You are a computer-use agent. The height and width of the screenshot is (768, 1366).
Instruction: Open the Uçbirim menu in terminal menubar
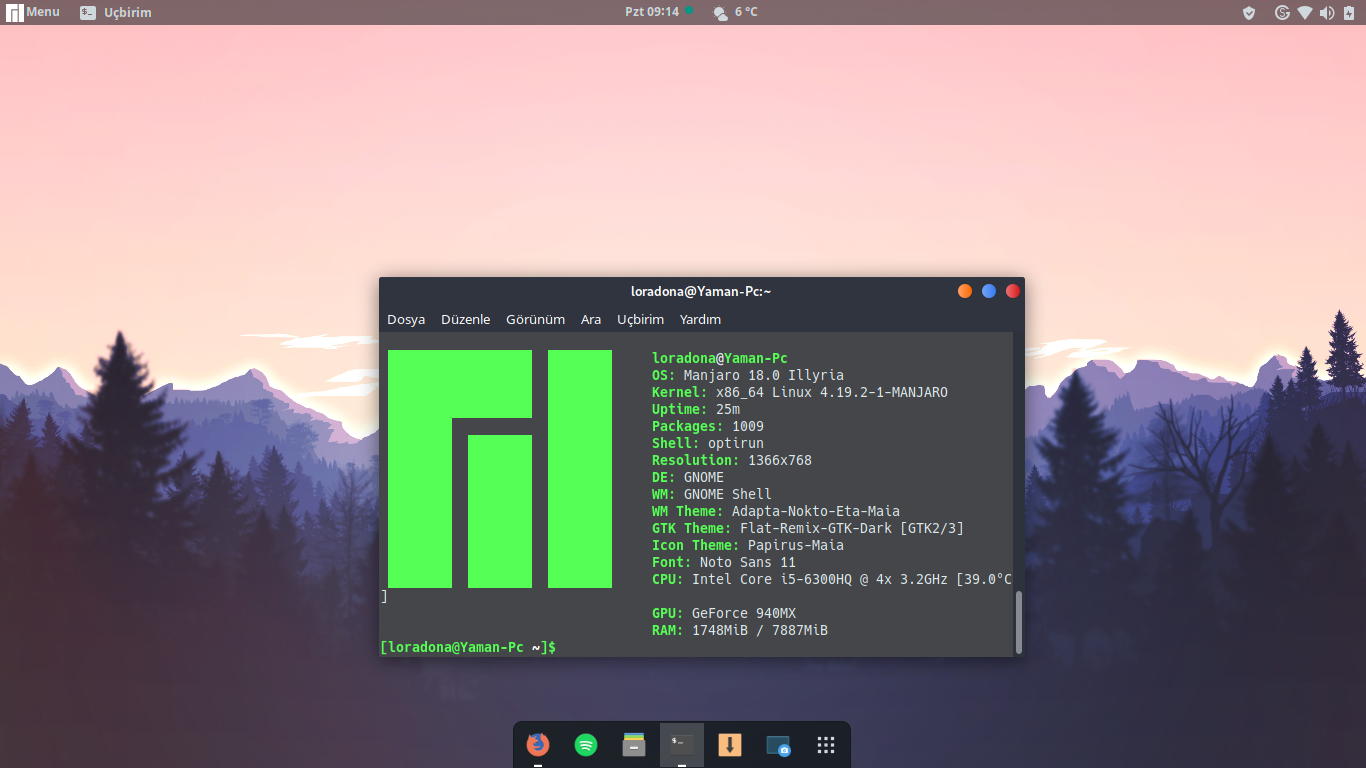point(640,319)
